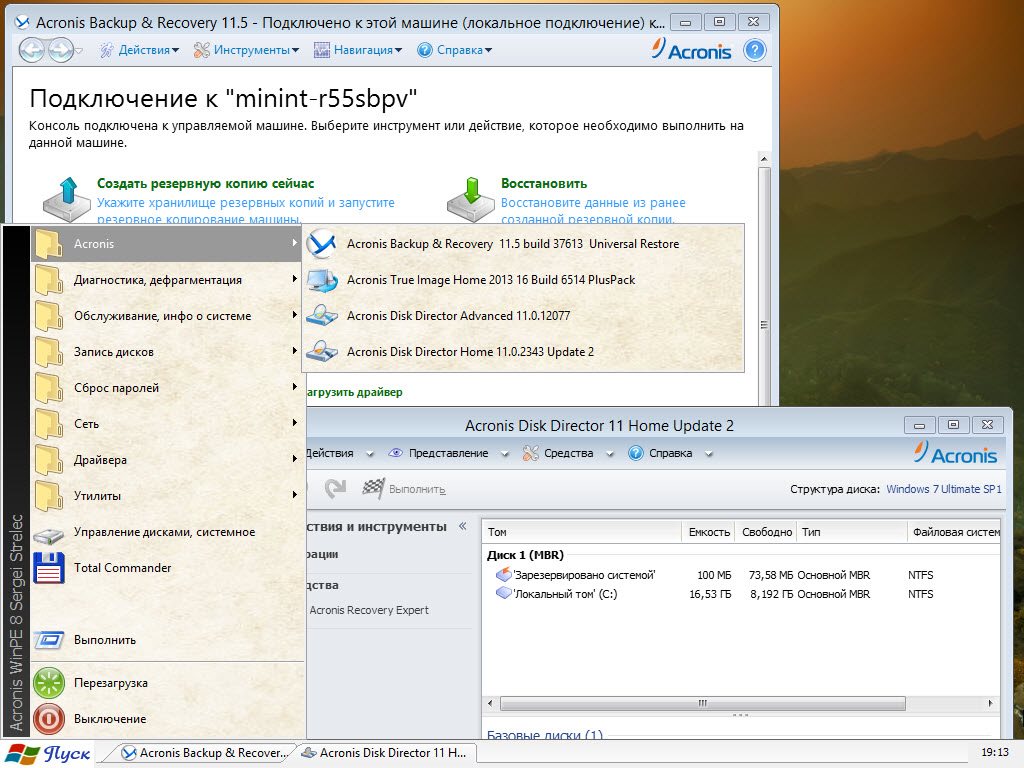
Task: Open the Сброс паролей folder
Action: click(167, 387)
